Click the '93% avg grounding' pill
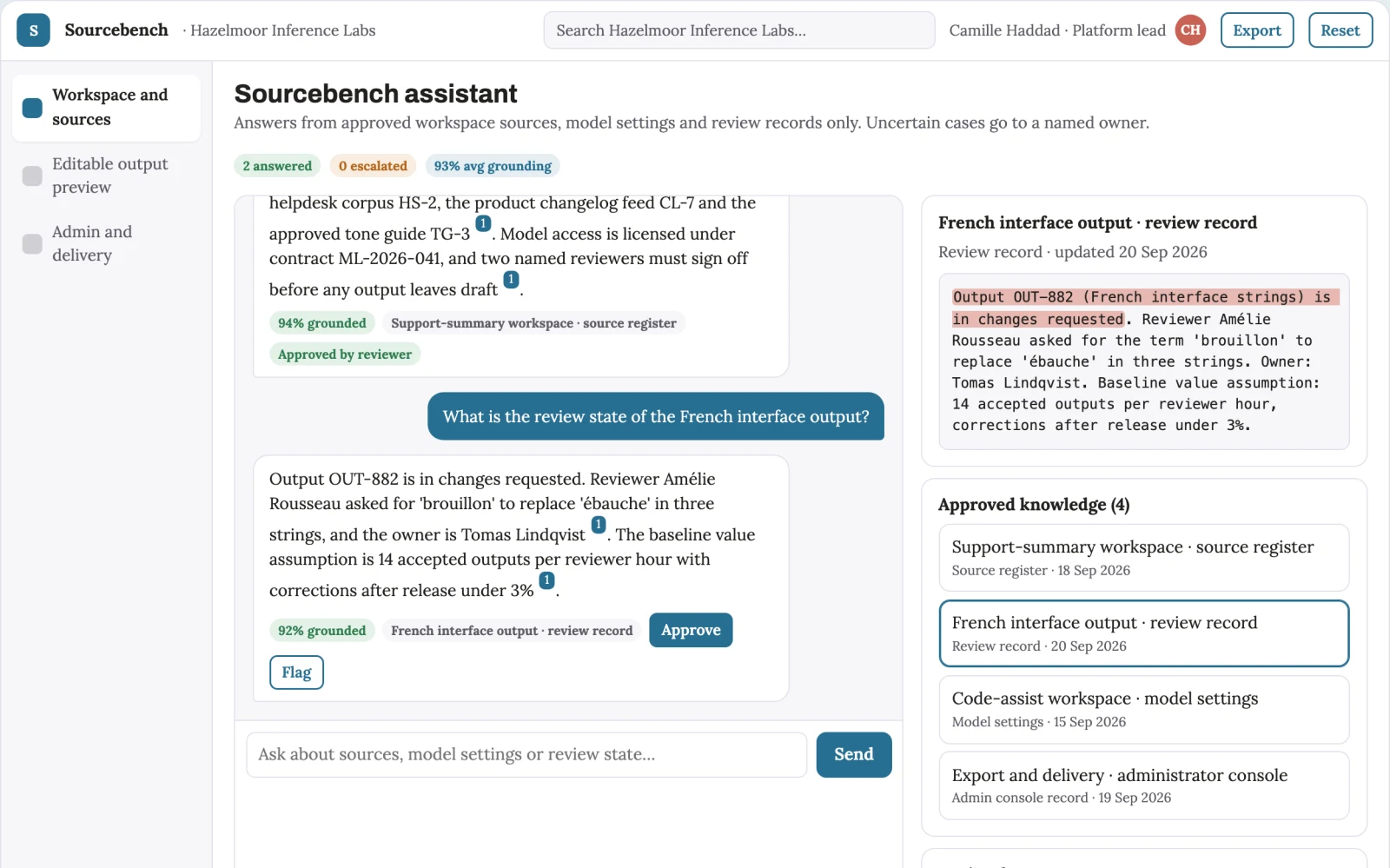 click(x=493, y=166)
